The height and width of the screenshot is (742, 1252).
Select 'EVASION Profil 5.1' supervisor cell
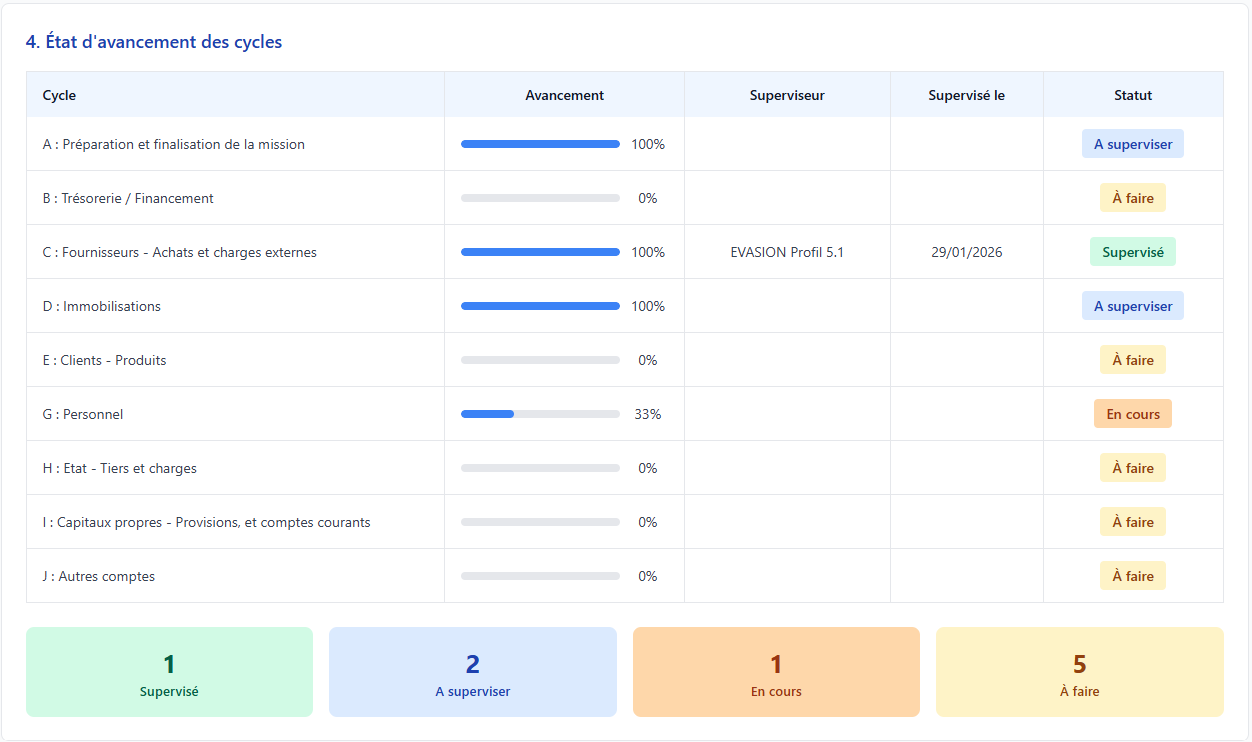coord(787,252)
